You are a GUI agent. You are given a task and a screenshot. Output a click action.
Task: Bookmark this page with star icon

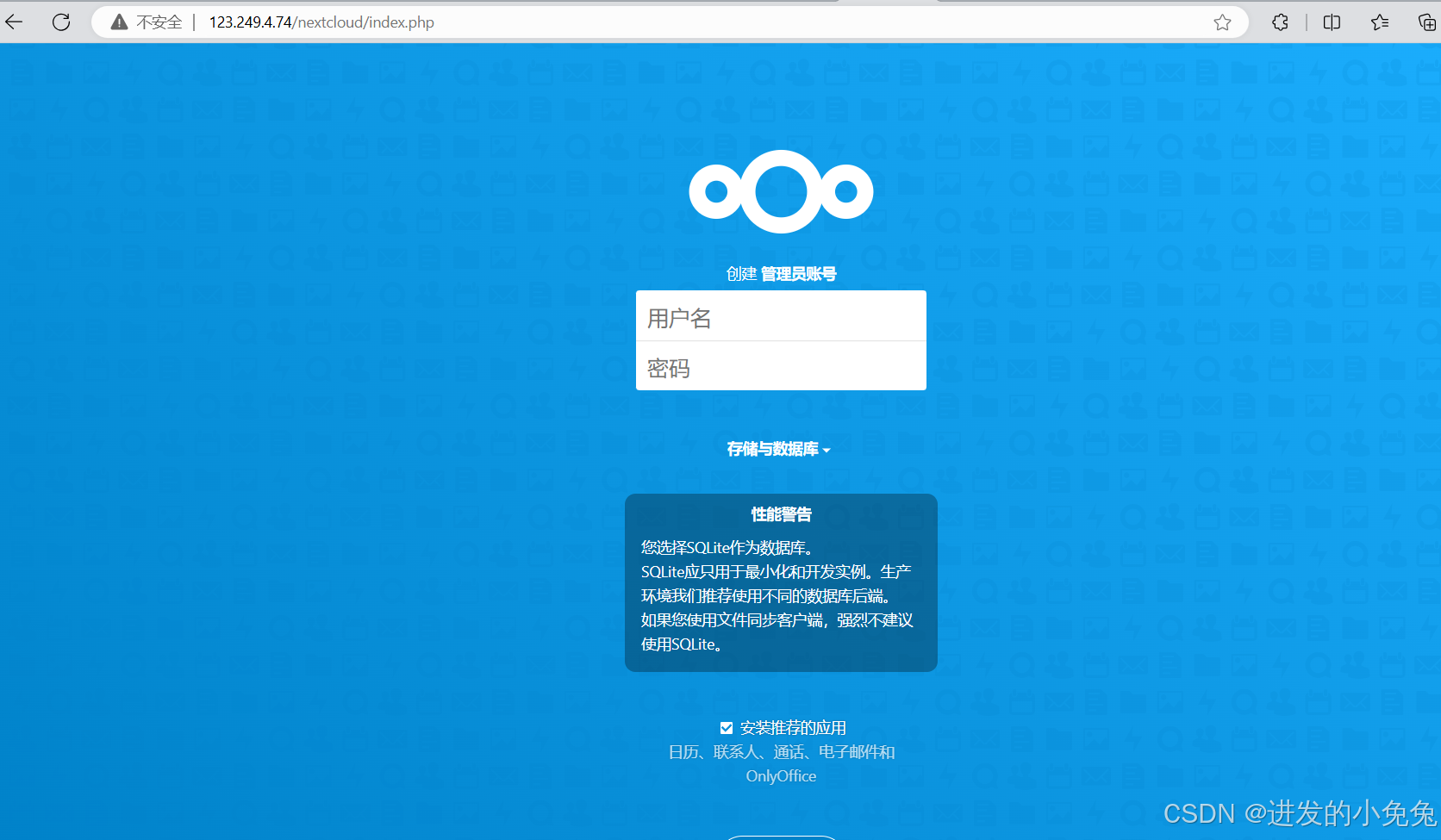tap(1222, 22)
